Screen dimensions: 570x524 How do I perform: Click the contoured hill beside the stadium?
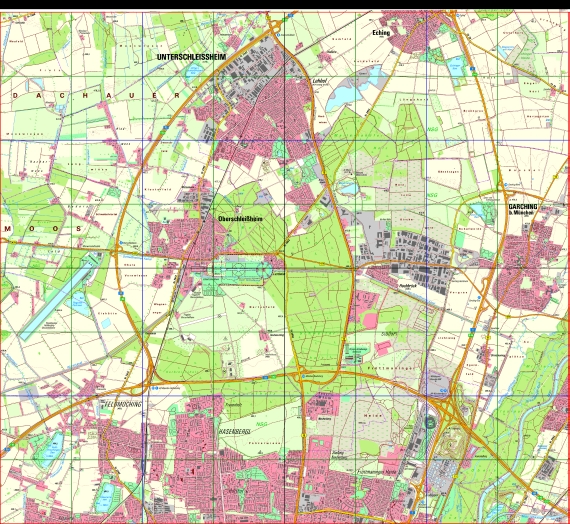(x=451, y=444)
